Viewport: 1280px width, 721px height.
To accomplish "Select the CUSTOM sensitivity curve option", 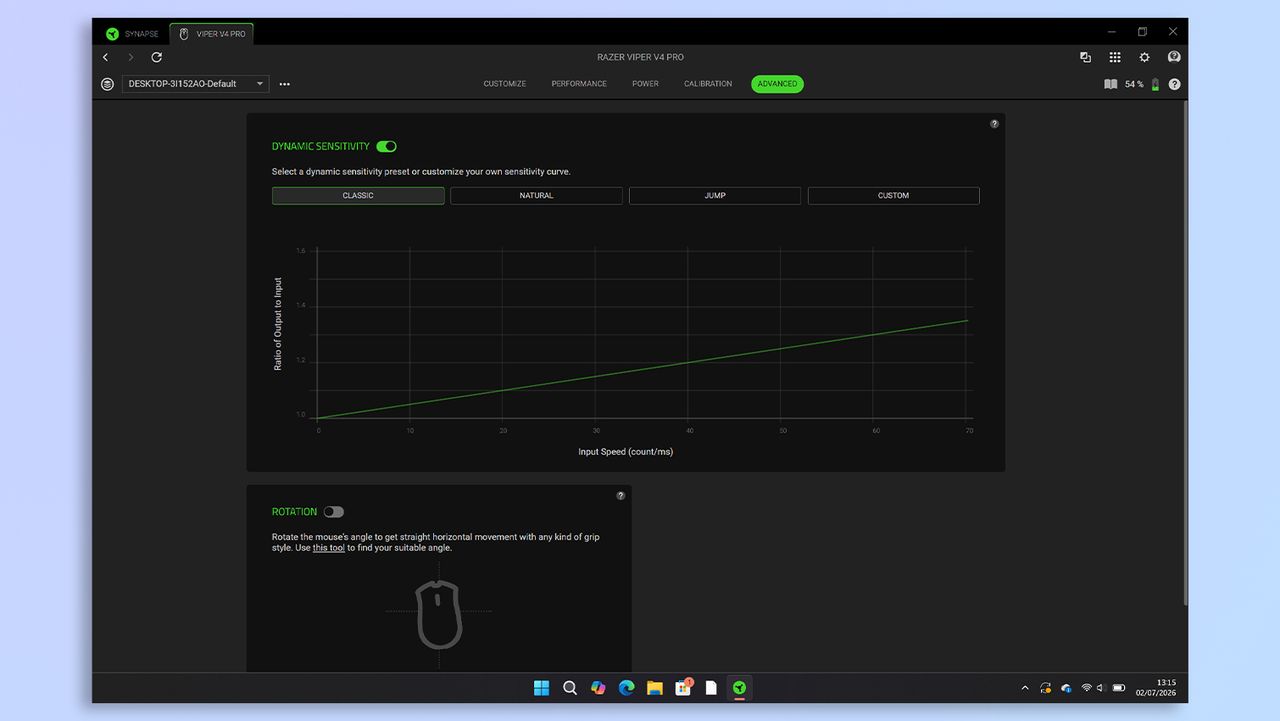I will 893,196.
